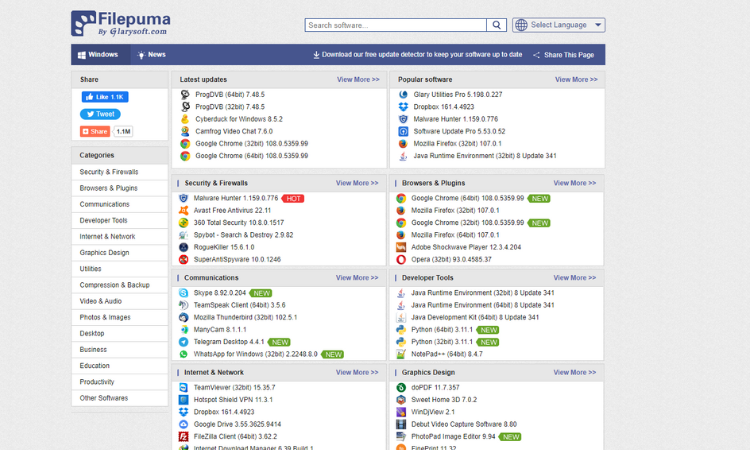Click the TeamSpeak Client icon
Screen dimensions: 750x450
[183, 305]
